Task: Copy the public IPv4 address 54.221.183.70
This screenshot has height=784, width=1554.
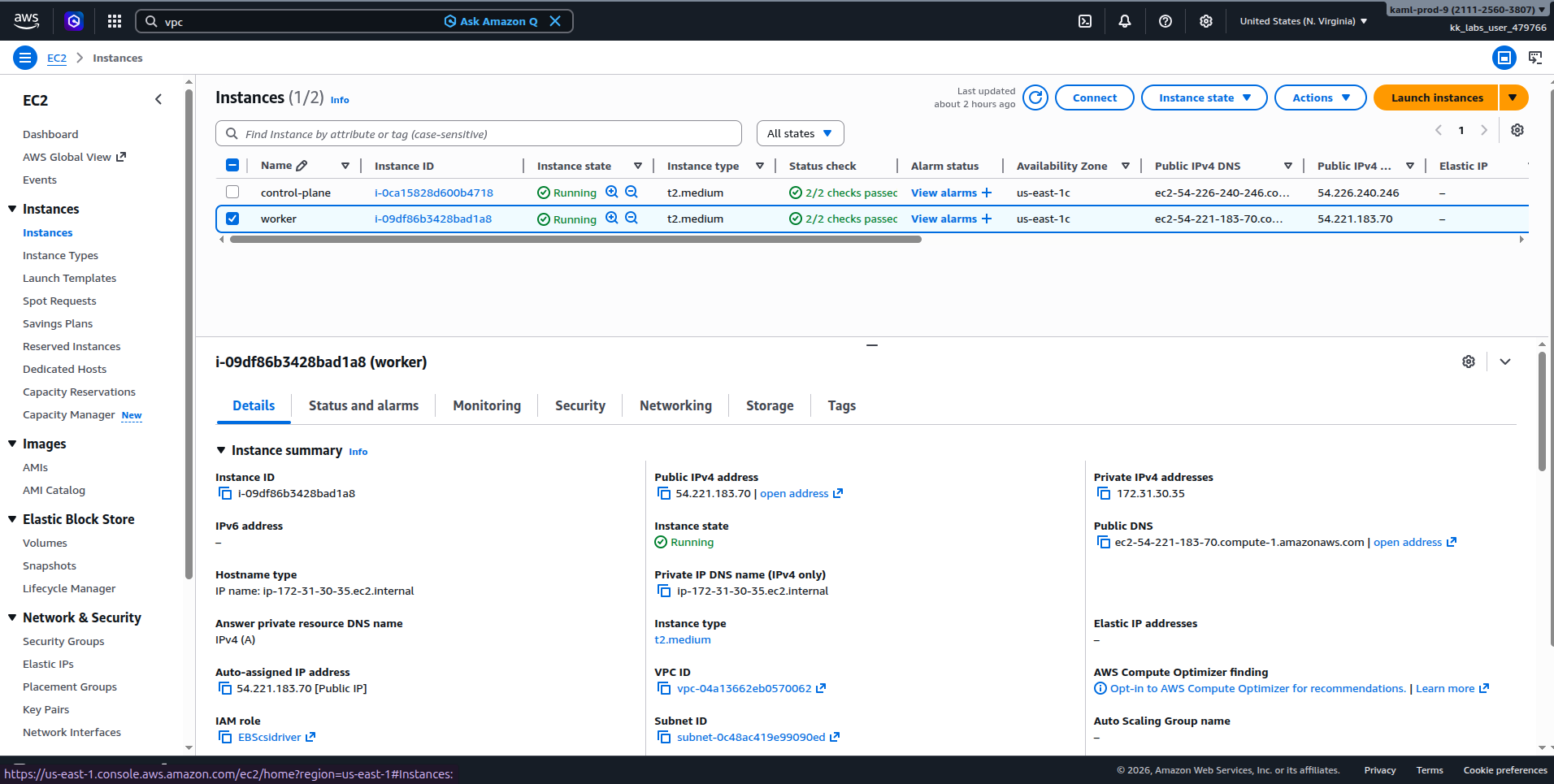Action: (664, 493)
